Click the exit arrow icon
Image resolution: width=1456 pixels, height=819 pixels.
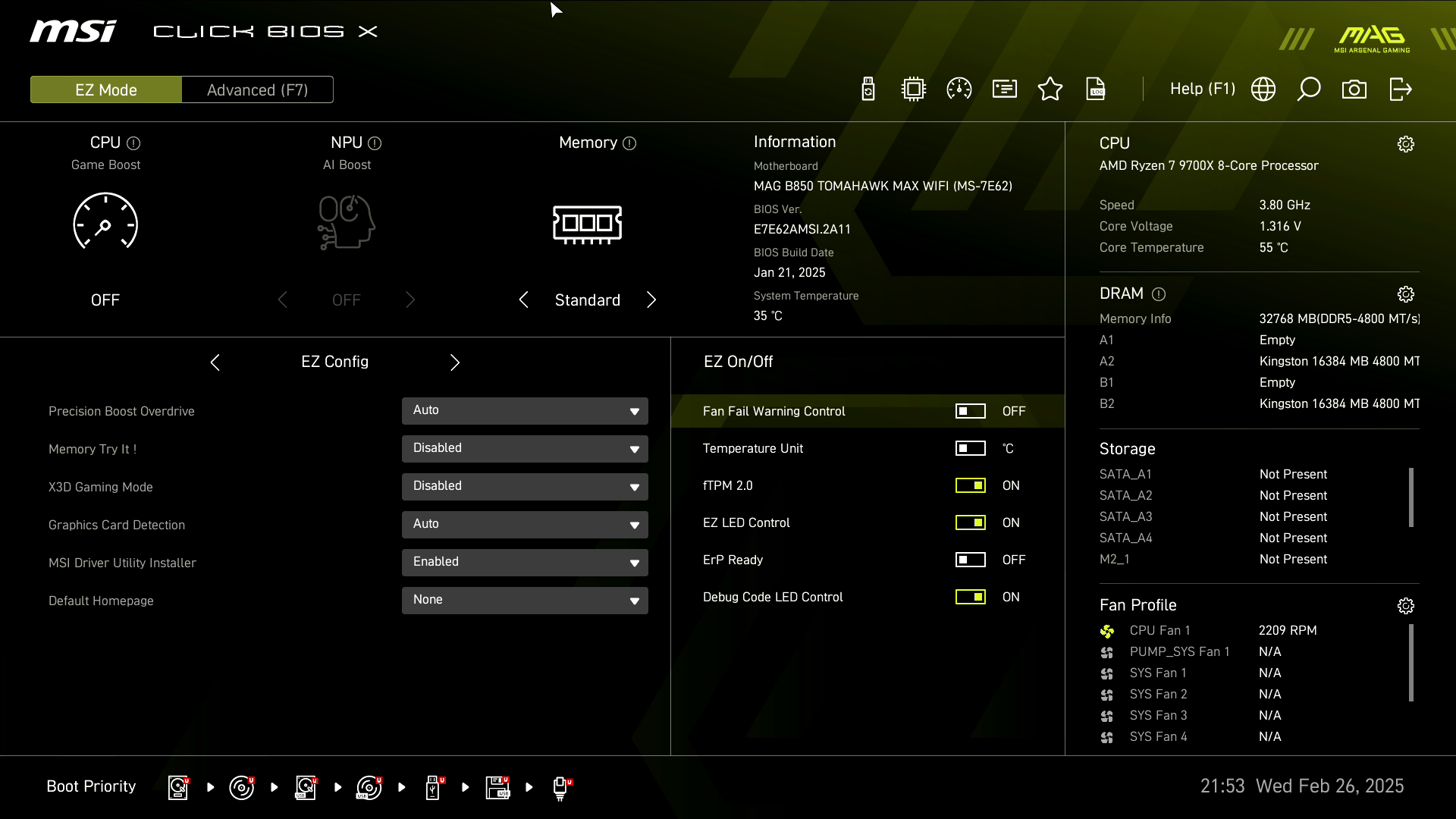click(1400, 89)
